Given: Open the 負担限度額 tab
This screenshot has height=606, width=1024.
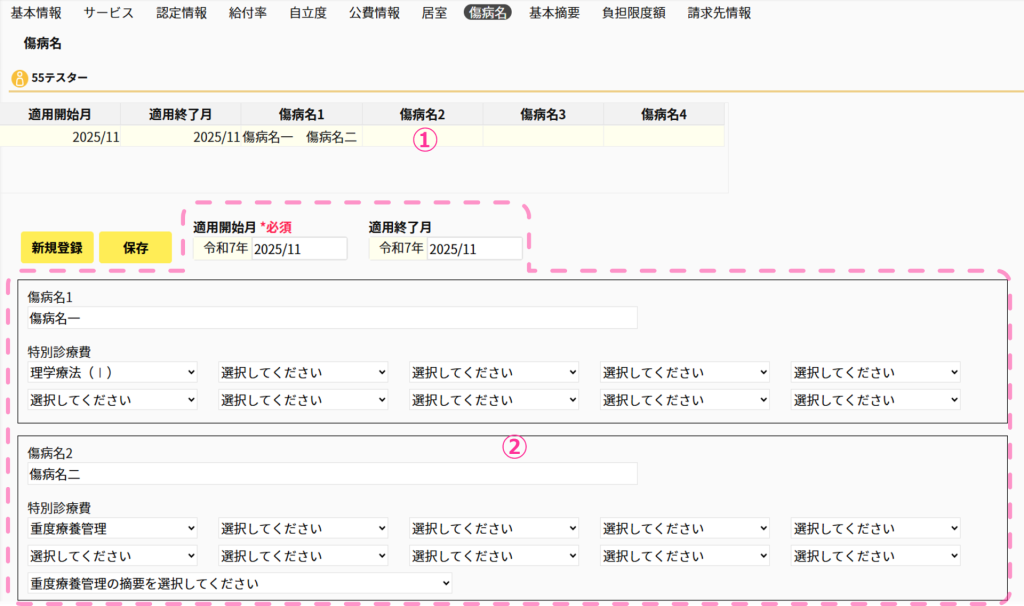Looking at the screenshot, I should (634, 13).
